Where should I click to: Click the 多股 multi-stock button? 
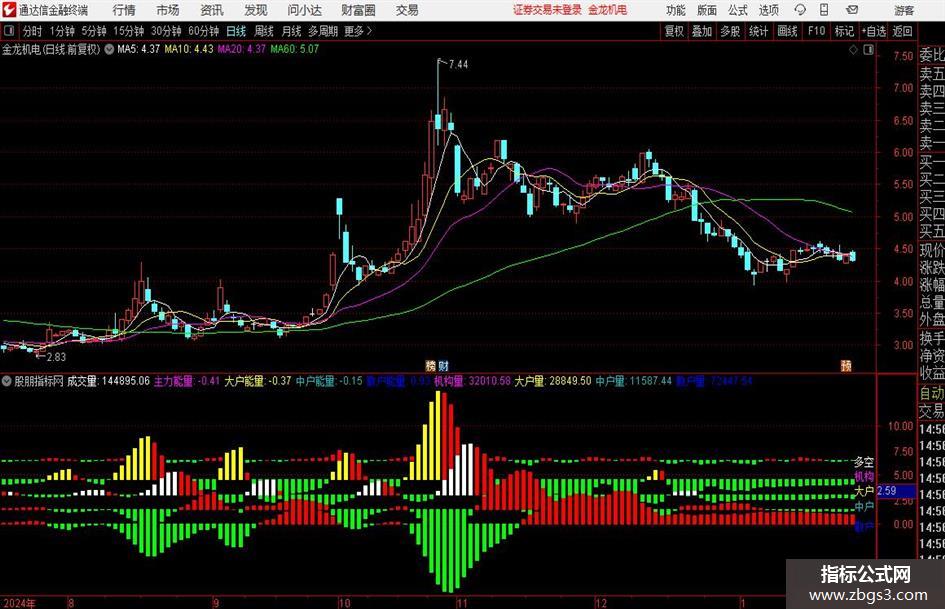click(730, 31)
